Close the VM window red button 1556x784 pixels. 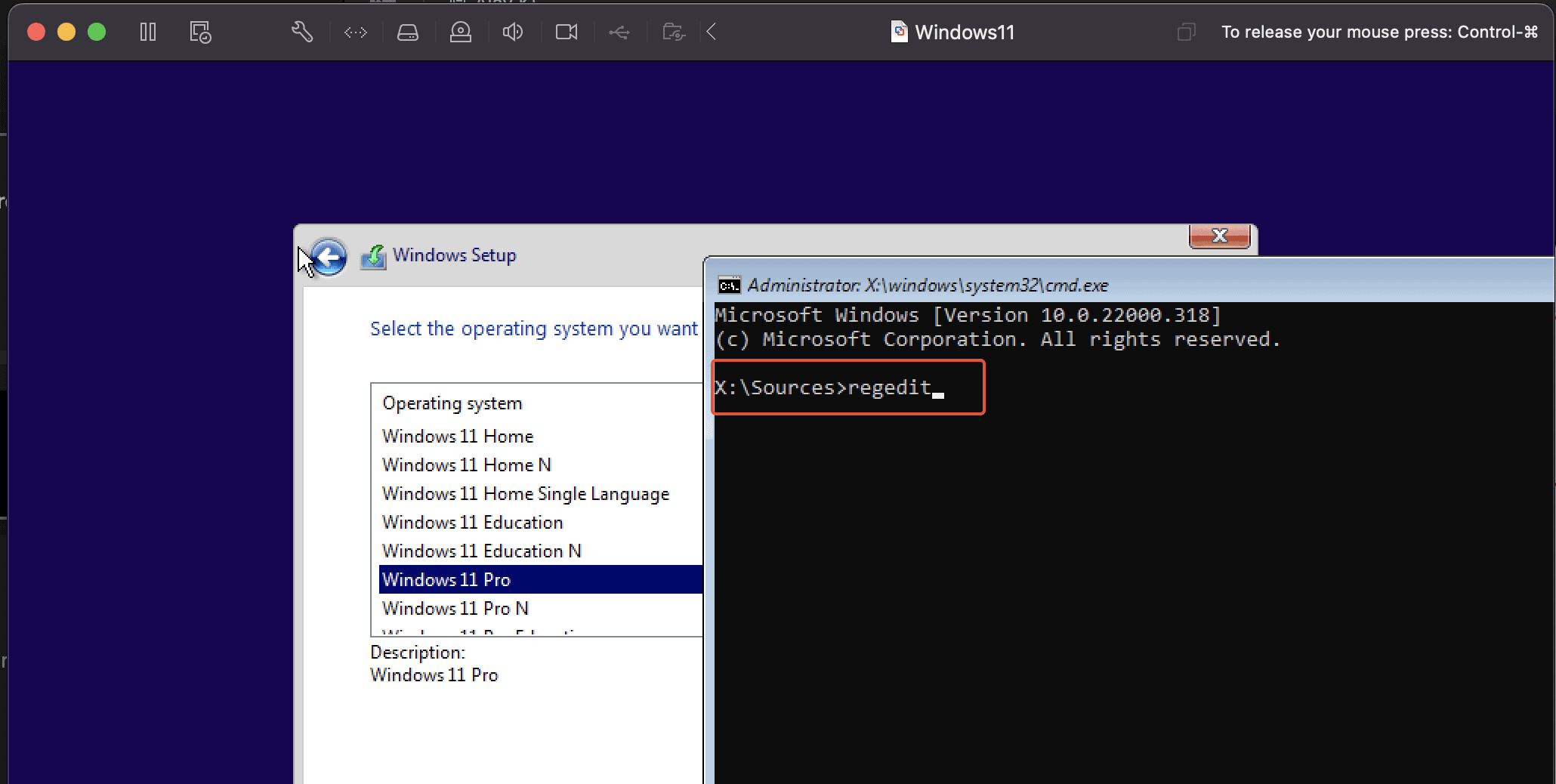pos(36,32)
